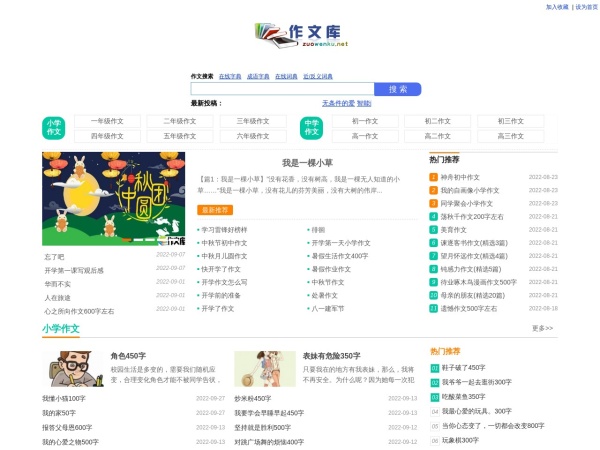Select the 初二作文 category
Viewport: 600px width, 450px height.
pos(438,121)
